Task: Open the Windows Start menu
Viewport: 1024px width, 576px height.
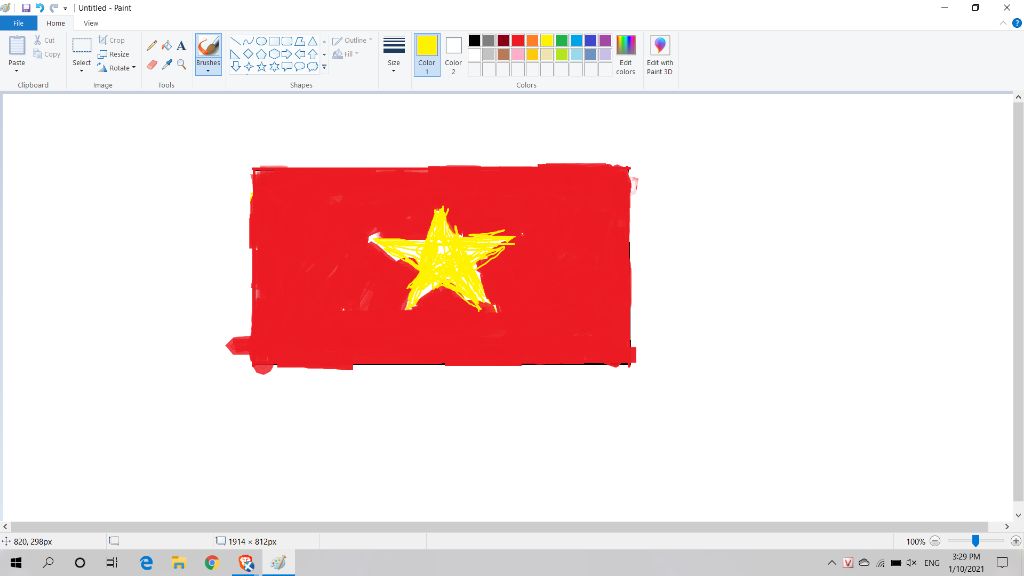Action: pyautogui.click(x=16, y=562)
